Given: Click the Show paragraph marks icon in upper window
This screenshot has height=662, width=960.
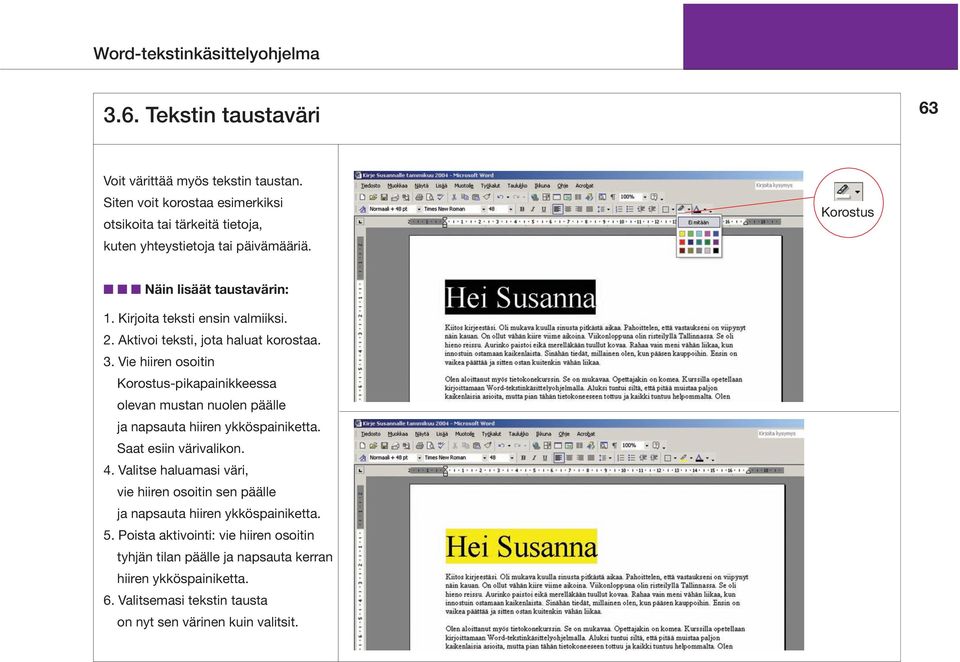Looking at the screenshot, I should point(613,197).
